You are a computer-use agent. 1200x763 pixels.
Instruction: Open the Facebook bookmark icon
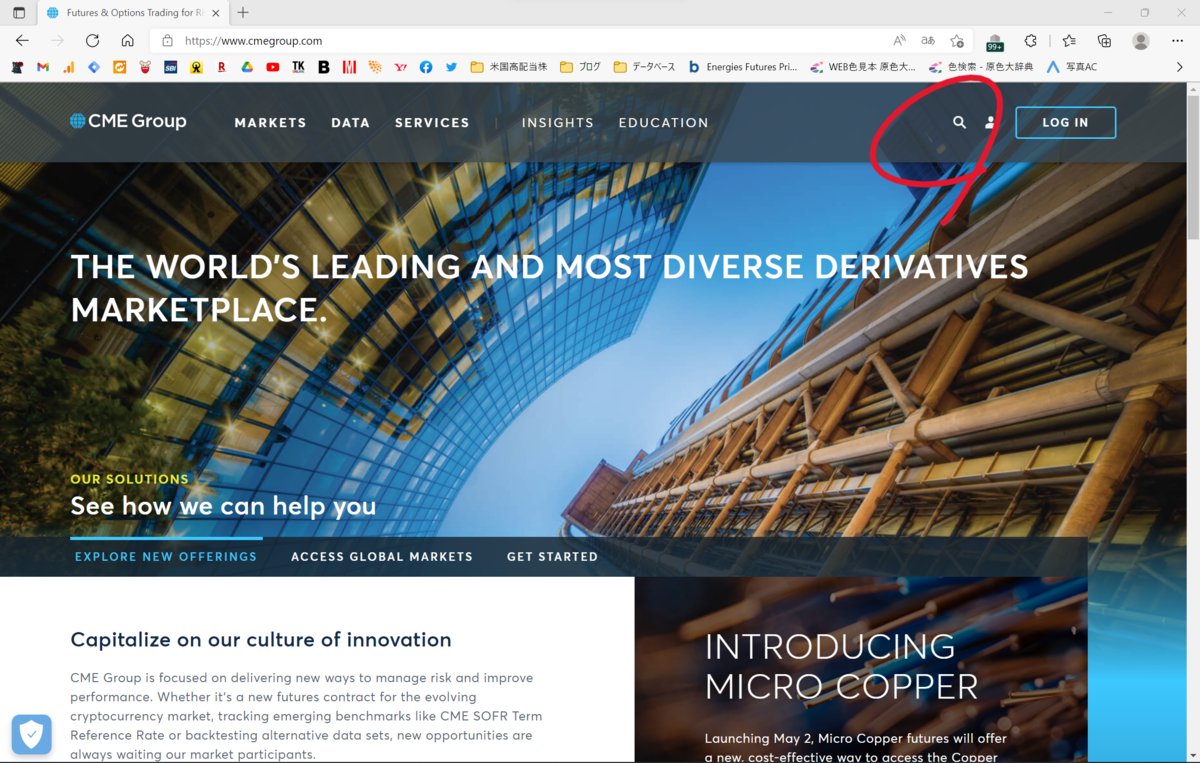[426, 67]
